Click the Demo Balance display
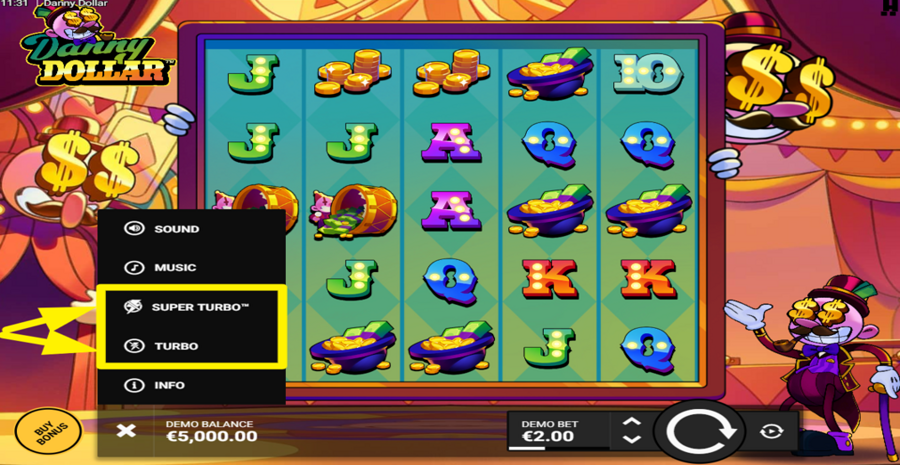This screenshot has width=900, height=465. (x=211, y=431)
